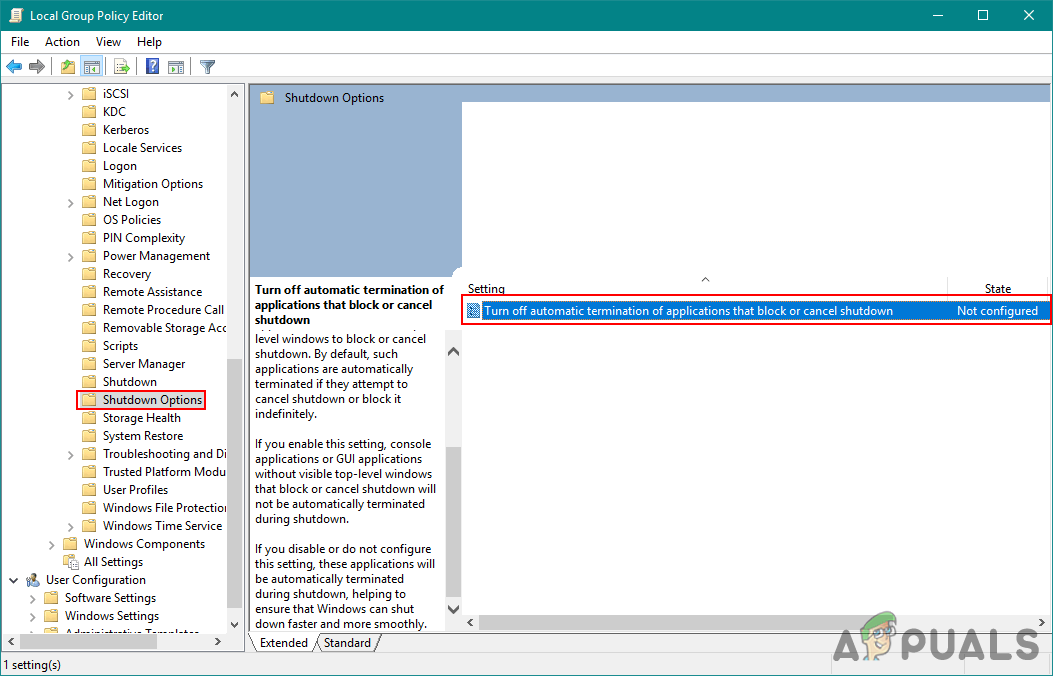
Task: Select the OS Policies tree item
Action: (x=132, y=220)
